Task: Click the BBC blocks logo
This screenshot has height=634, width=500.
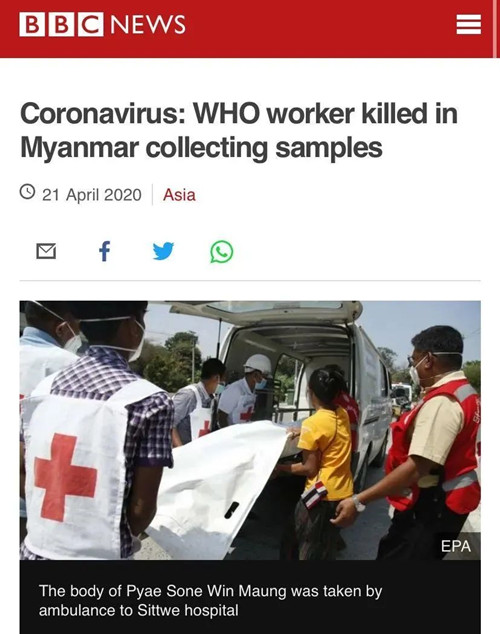Action: 61,24
